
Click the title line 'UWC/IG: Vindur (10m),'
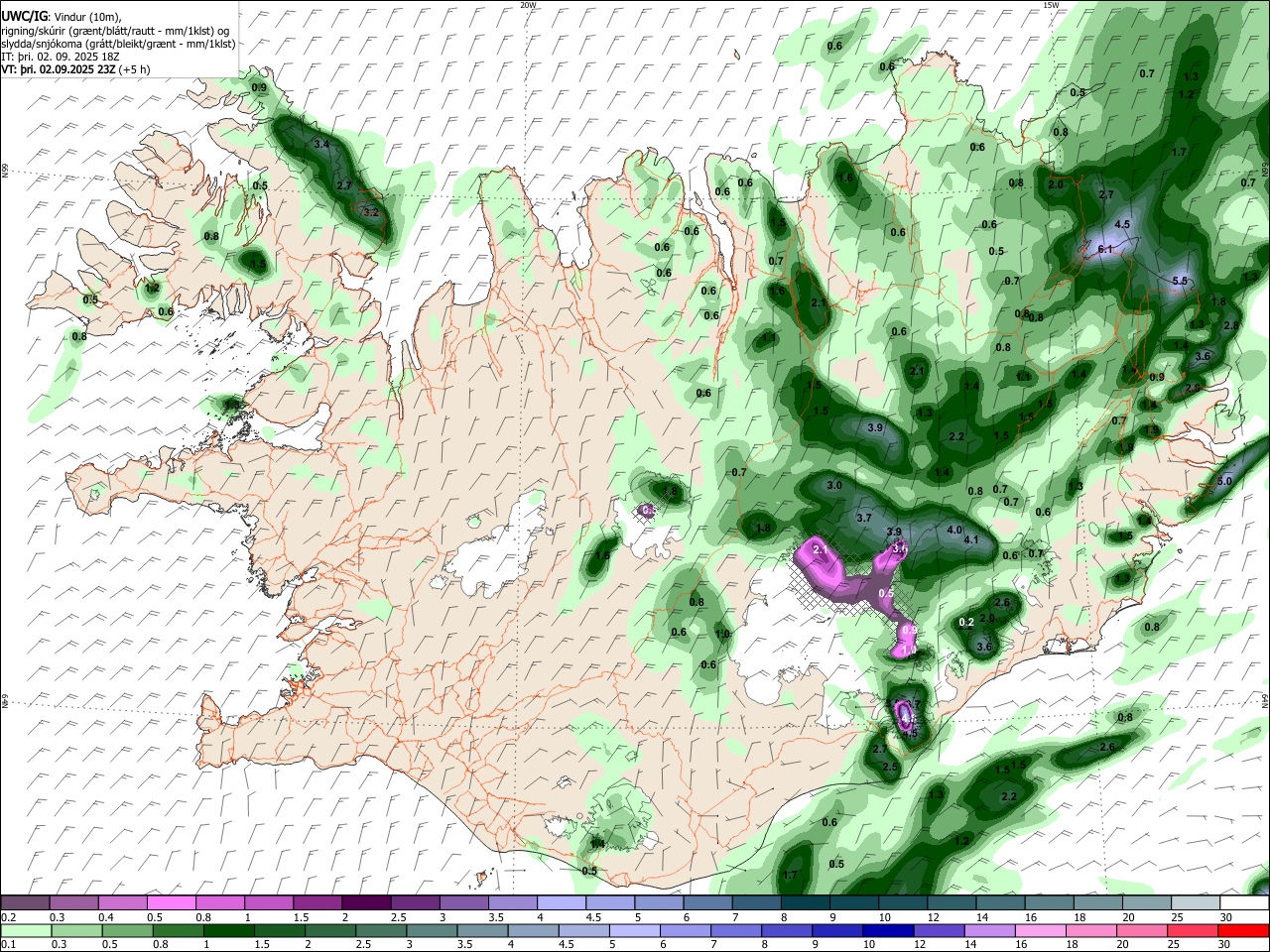(x=62, y=17)
